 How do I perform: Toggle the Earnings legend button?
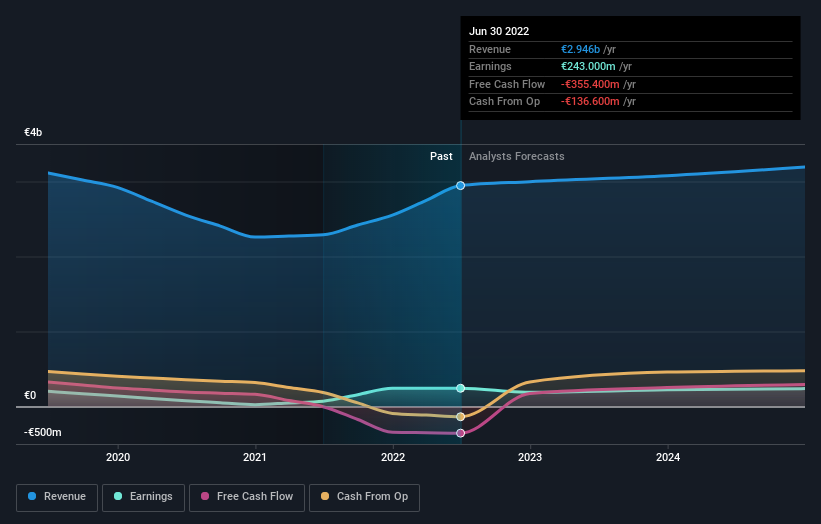pos(143,497)
